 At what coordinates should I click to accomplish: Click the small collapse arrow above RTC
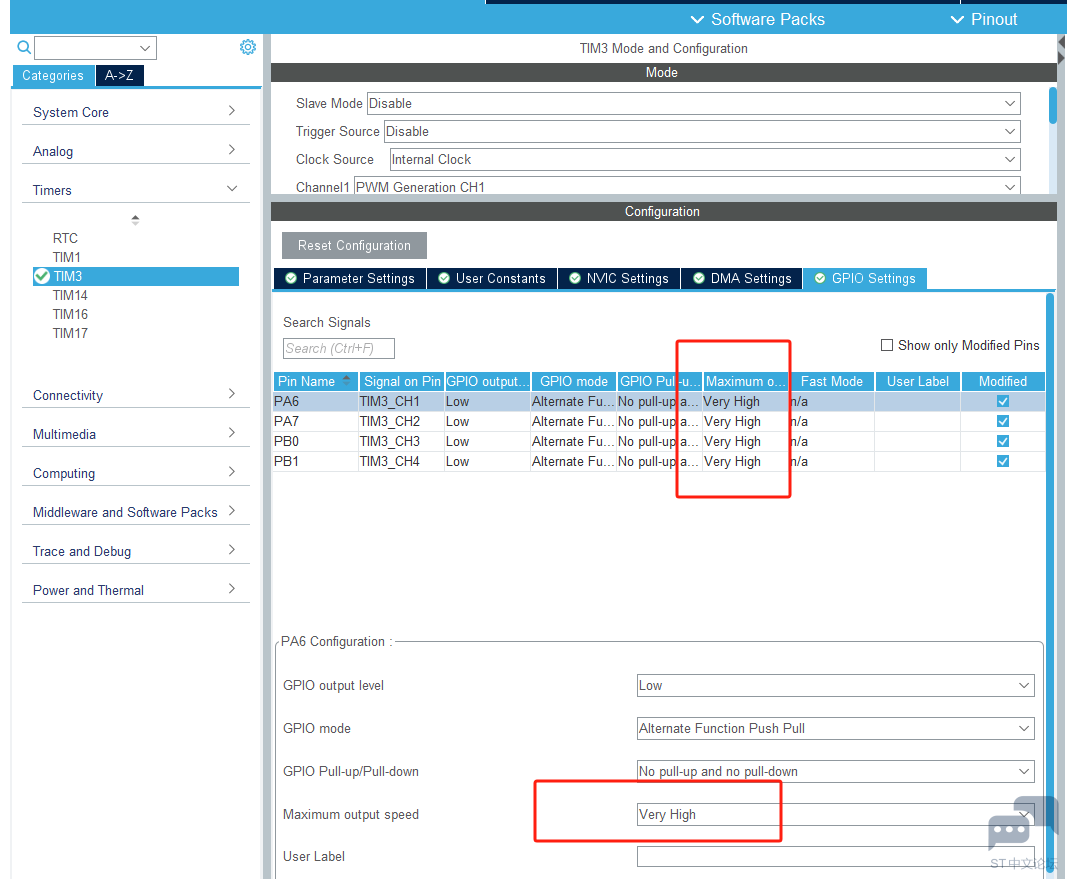tap(135, 220)
